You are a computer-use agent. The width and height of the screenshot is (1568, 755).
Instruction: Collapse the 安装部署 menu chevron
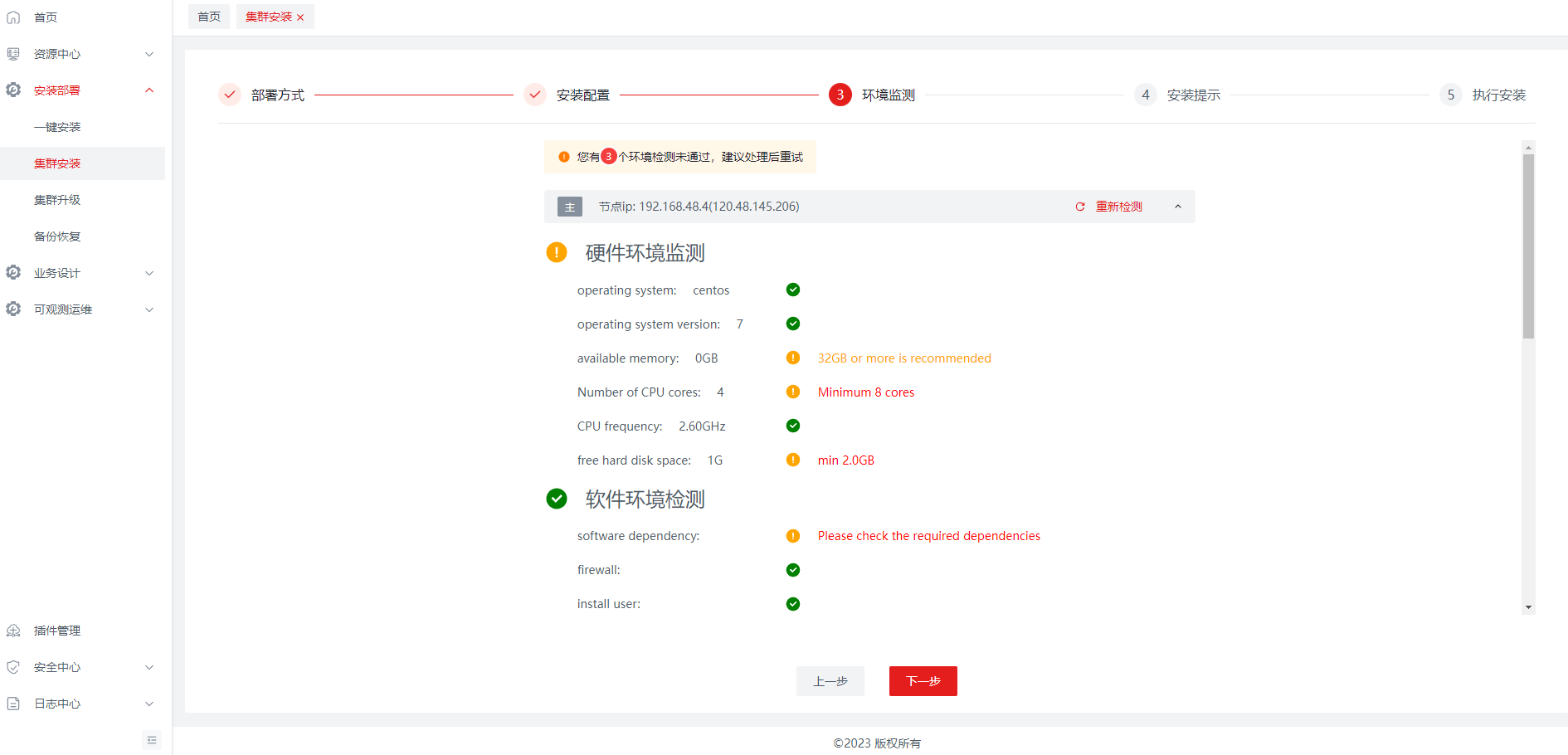click(x=149, y=90)
